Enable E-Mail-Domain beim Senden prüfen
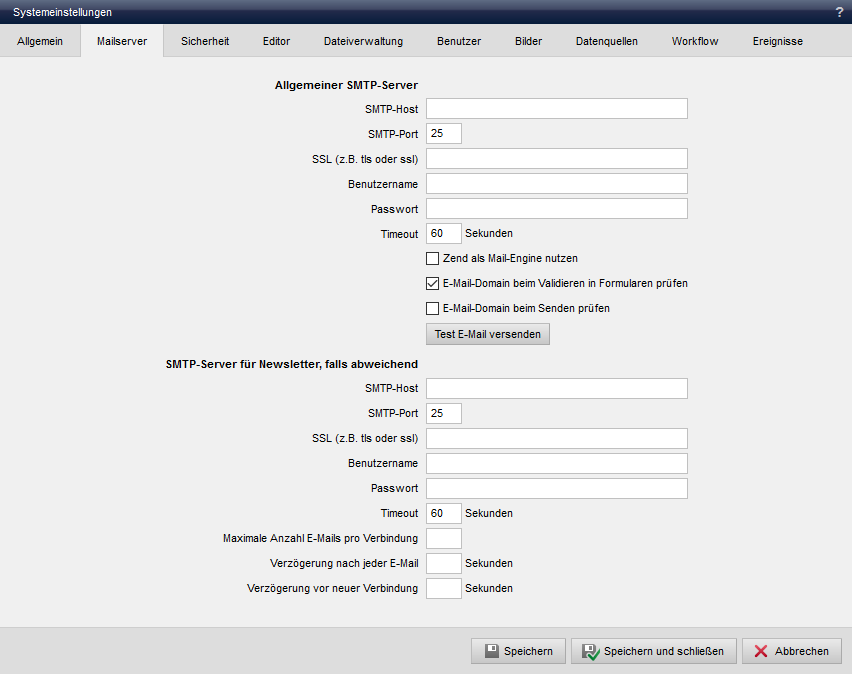 pos(433,309)
